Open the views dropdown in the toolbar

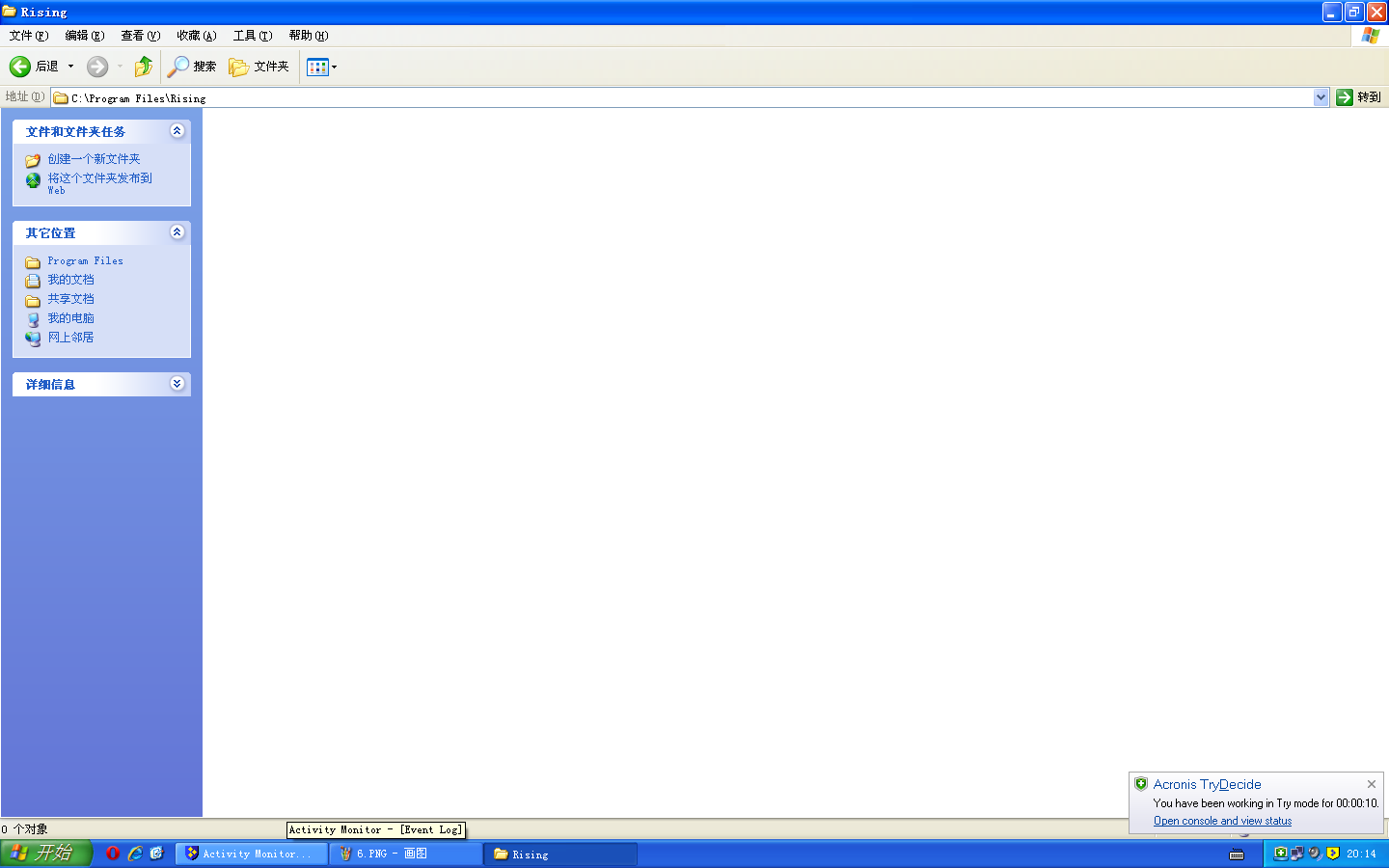click(x=322, y=67)
